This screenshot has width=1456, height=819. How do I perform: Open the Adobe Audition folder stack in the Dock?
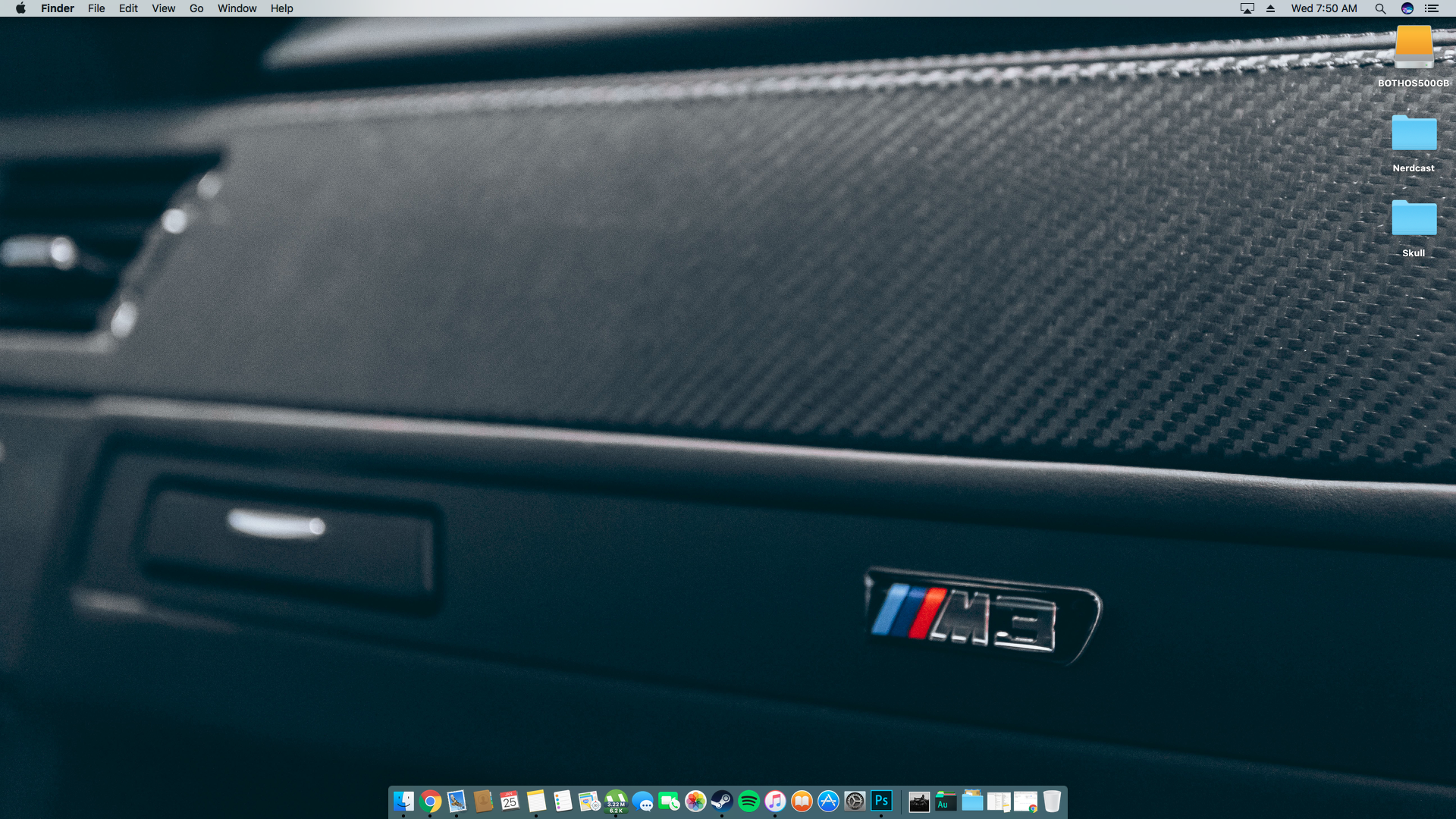pyautogui.click(x=946, y=801)
